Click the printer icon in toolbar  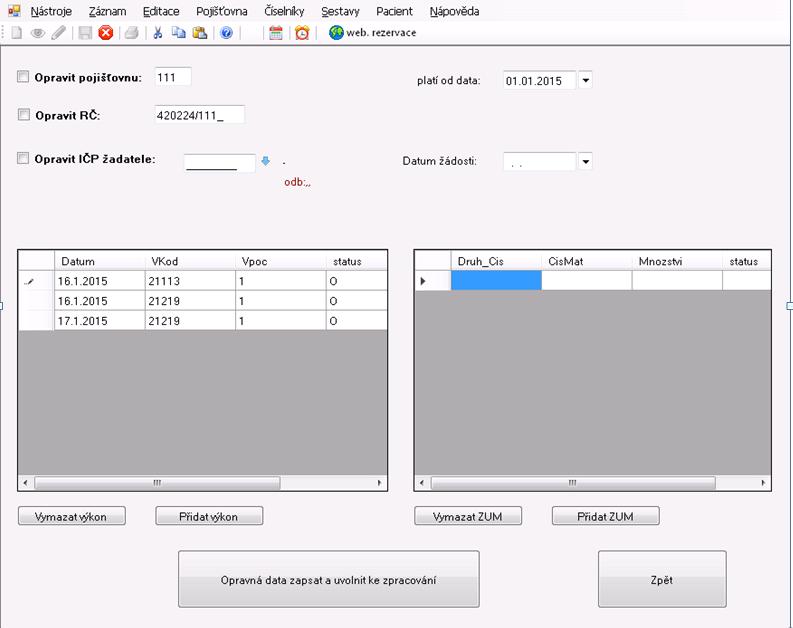[131, 33]
